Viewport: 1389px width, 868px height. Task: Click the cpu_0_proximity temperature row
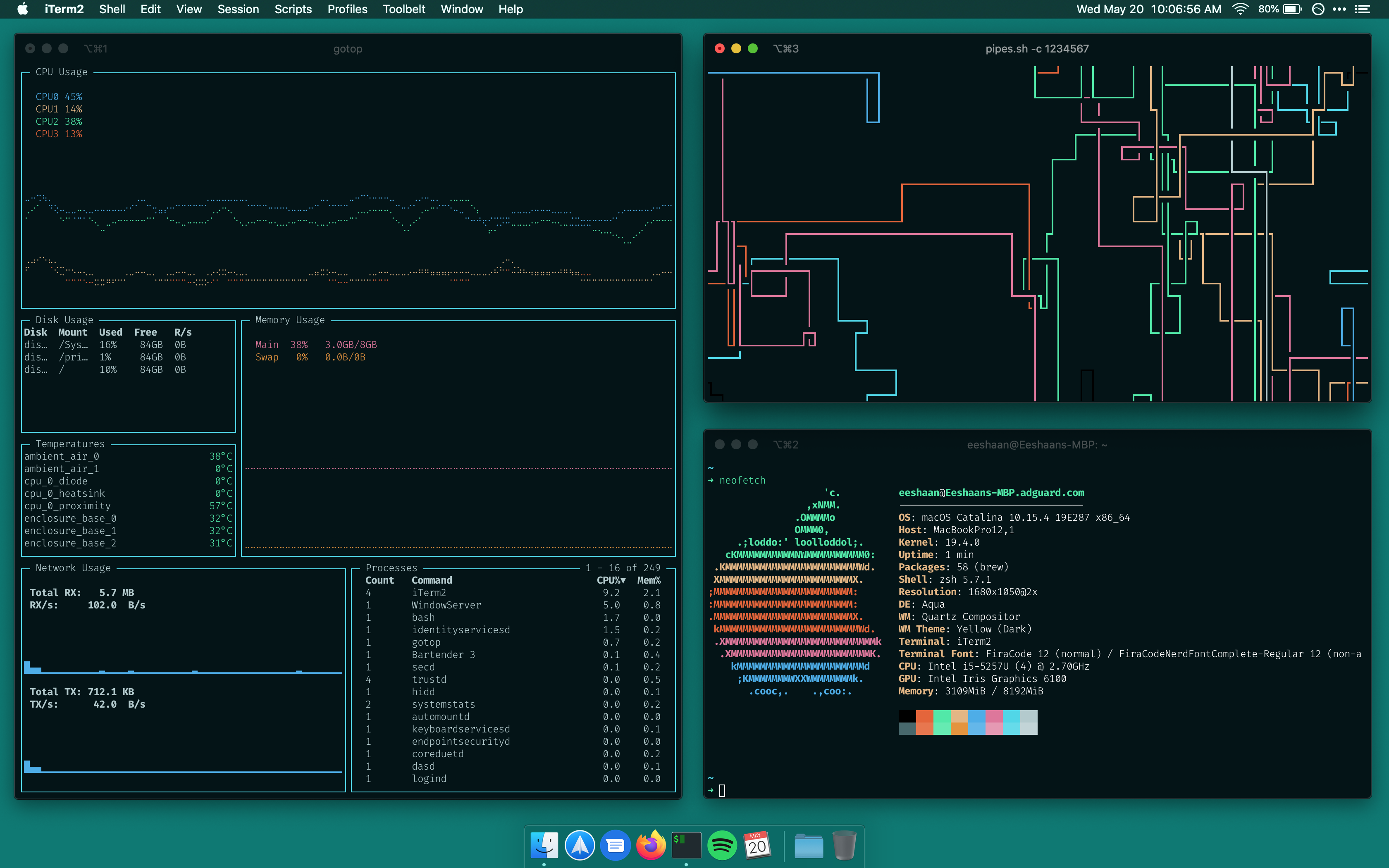tap(128, 506)
